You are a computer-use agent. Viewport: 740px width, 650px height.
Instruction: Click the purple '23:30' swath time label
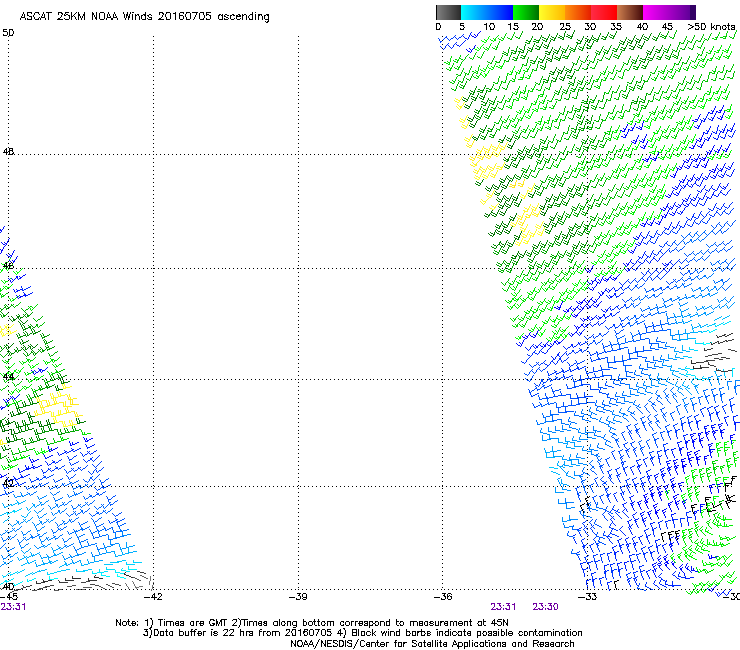pos(546,607)
